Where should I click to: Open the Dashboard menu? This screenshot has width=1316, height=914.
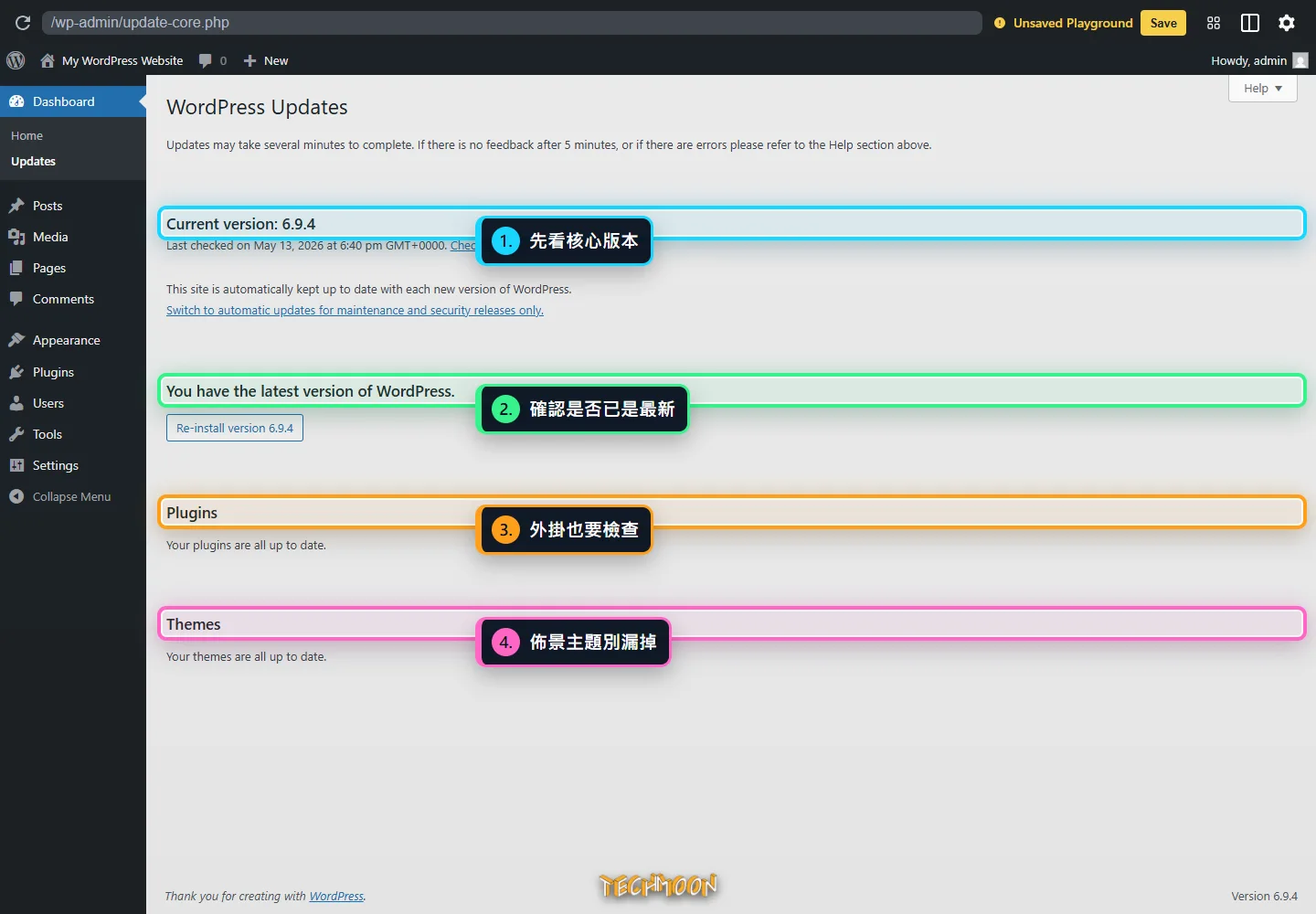tap(73, 101)
